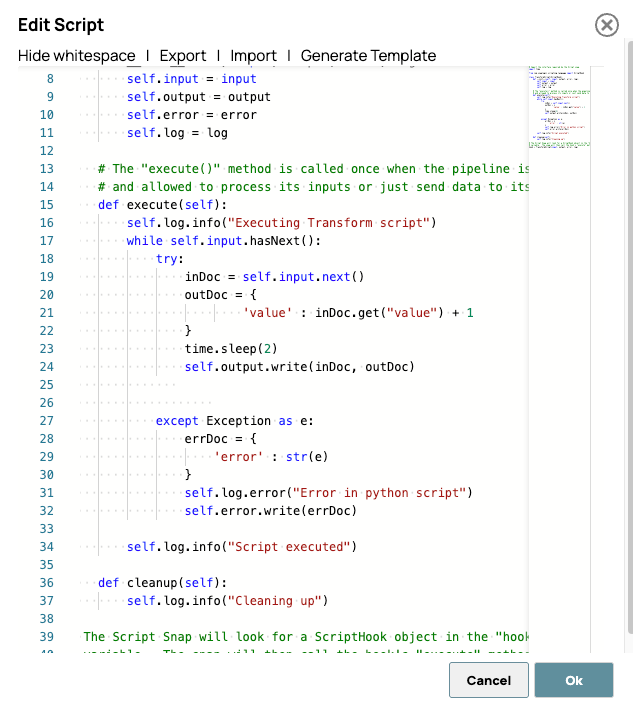This screenshot has height=708, width=633.
Task: Click line number 15 in the gutter
Action: click(x=46, y=205)
